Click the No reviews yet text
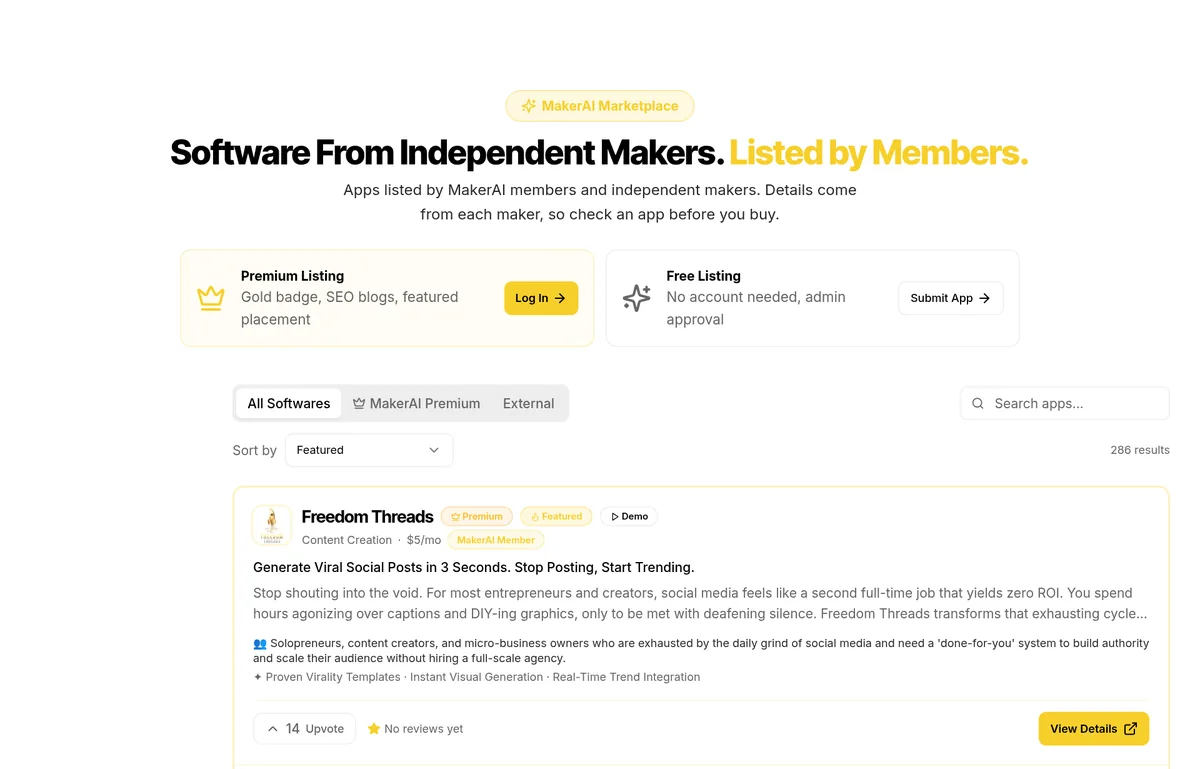 point(424,729)
